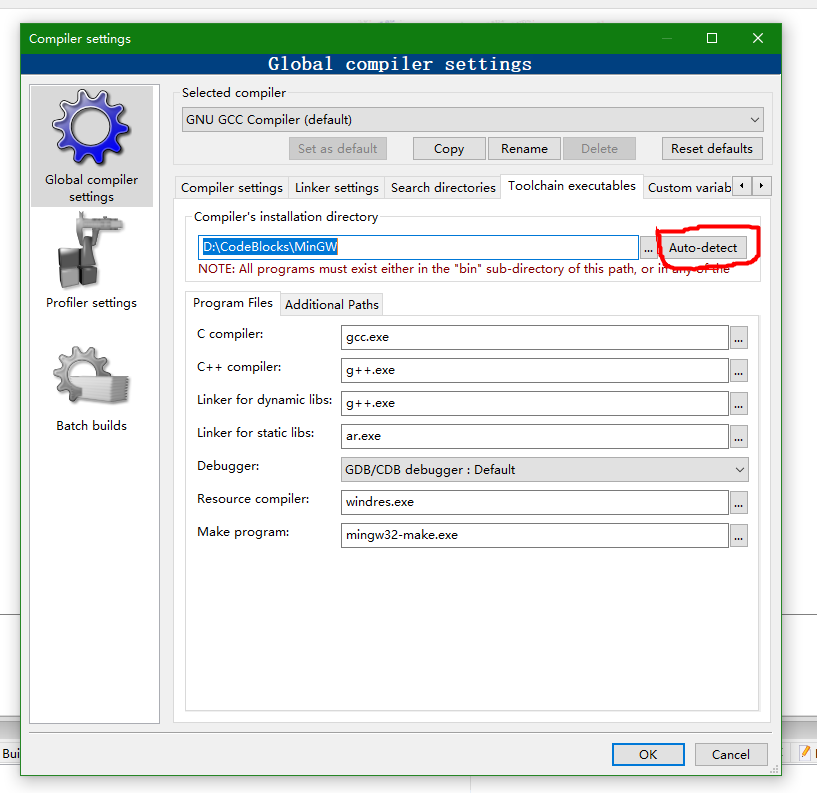
Task: Rename the selected compiler
Action: (x=524, y=148)
